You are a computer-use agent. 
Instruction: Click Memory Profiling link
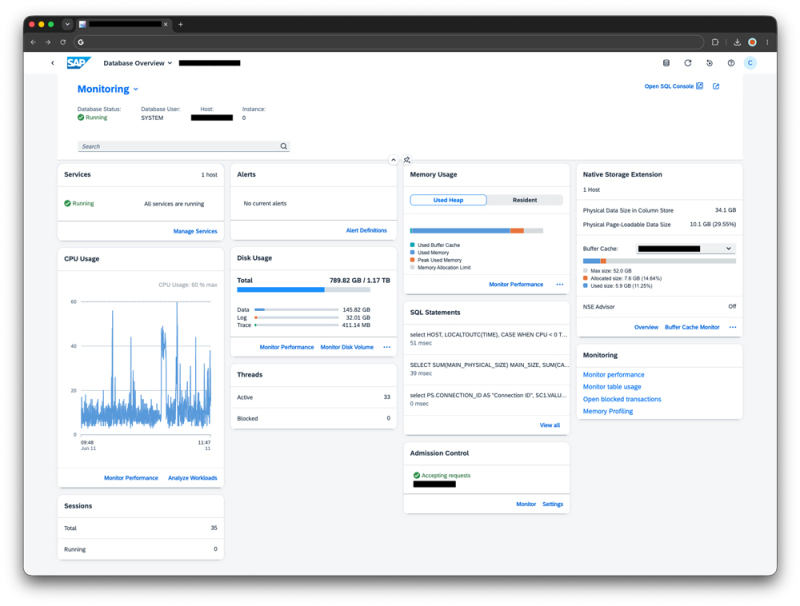tap(608, 411)
